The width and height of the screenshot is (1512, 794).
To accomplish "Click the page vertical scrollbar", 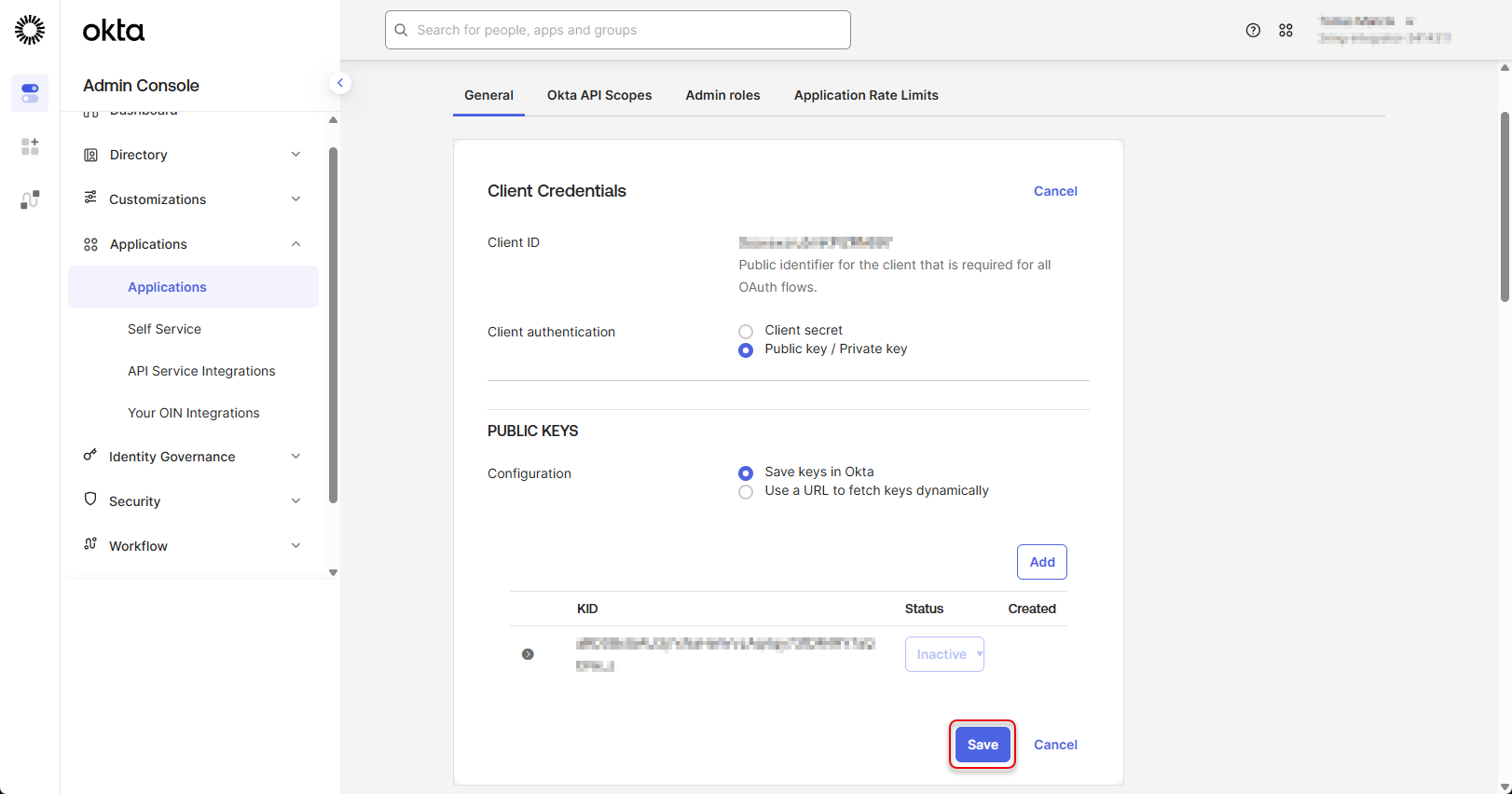I will (x=1505, y=207).
